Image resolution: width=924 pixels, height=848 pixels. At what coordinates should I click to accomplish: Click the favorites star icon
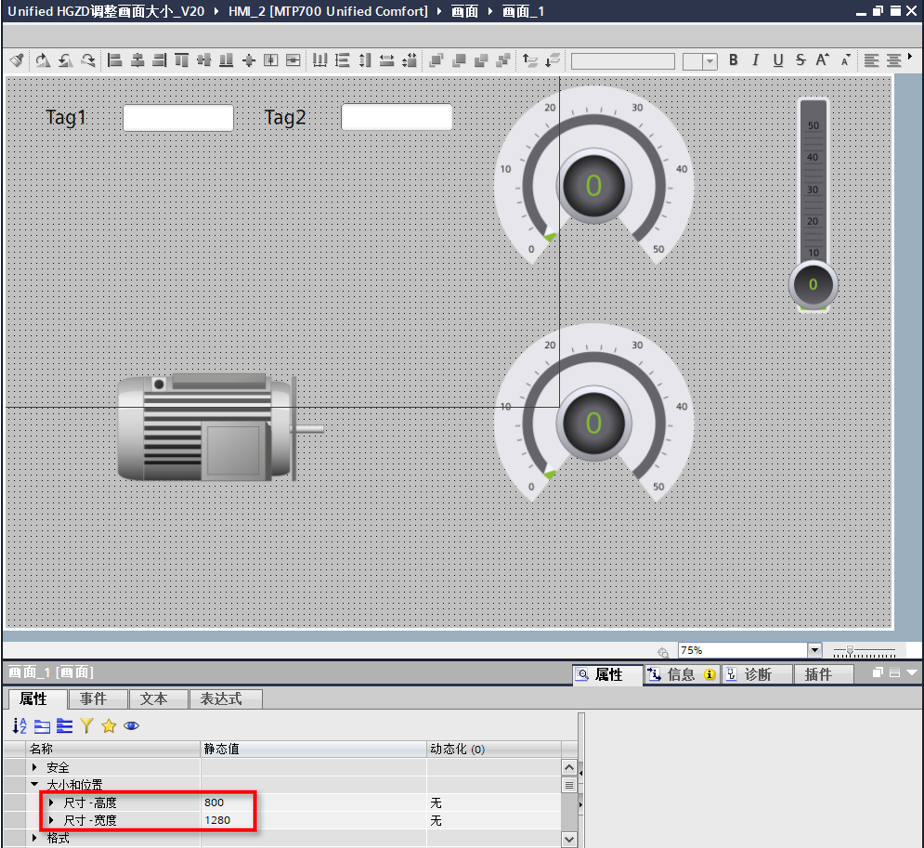(x=109, y=726)
